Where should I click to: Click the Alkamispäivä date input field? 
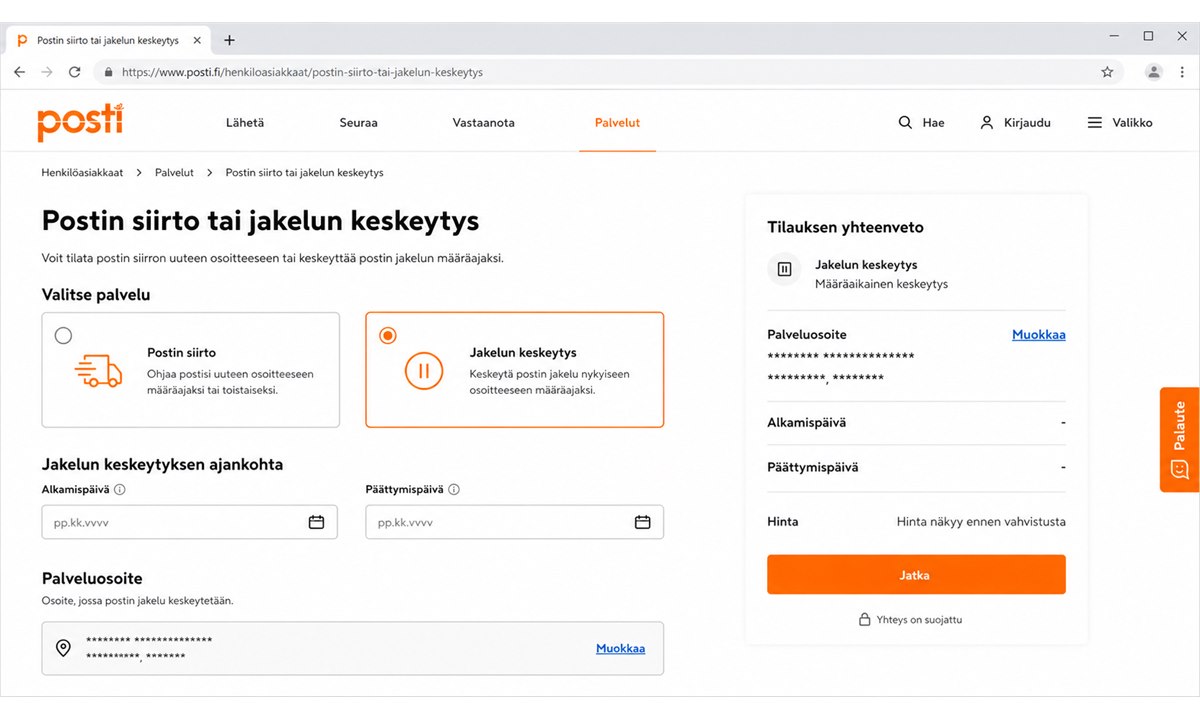pos(189,522)
